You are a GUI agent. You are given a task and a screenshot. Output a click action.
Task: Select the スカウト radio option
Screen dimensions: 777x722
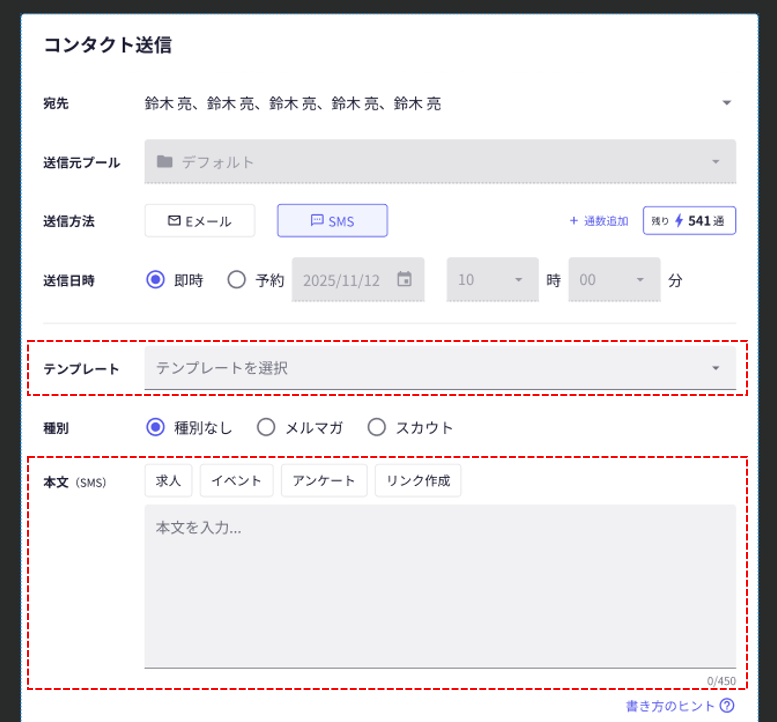(376, 427)
